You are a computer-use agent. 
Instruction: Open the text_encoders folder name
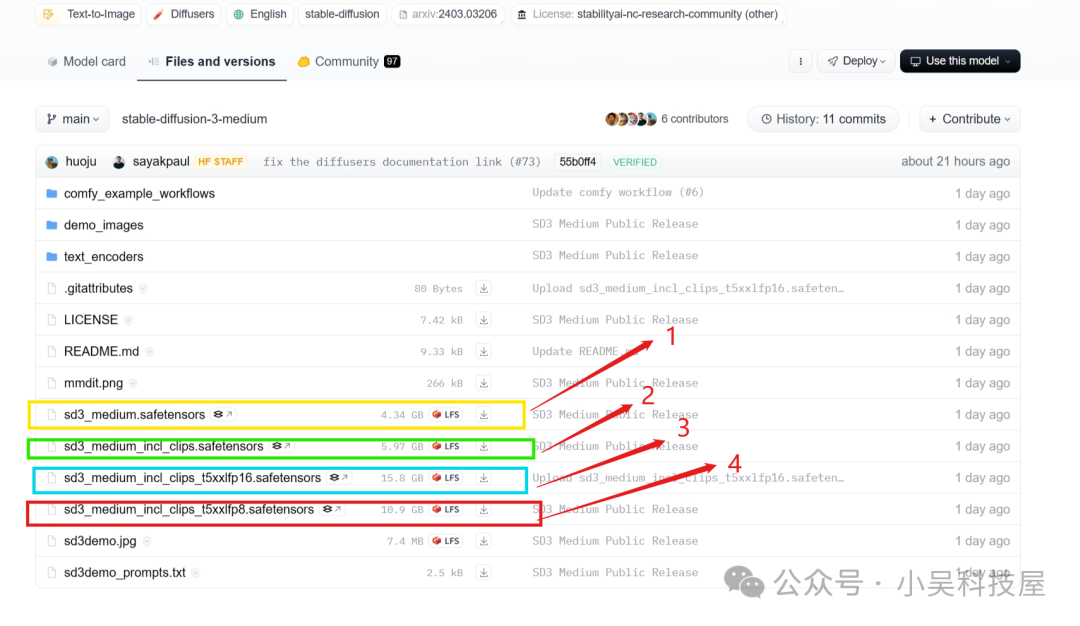tap(103, 257)
